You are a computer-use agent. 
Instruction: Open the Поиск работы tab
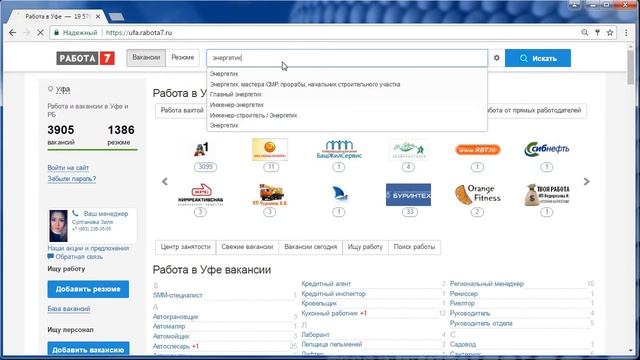point(414,247)
